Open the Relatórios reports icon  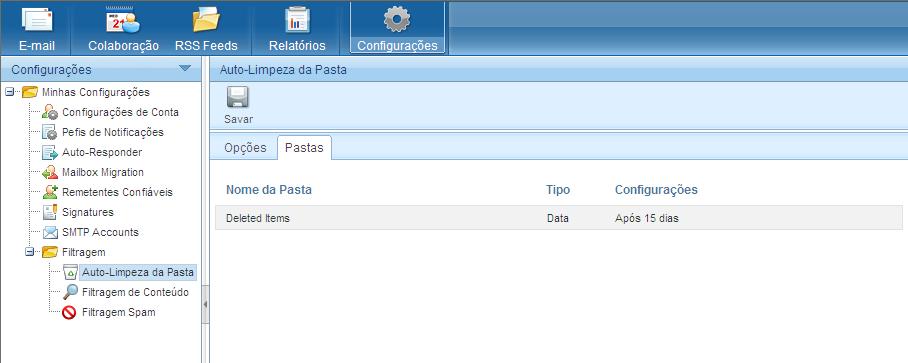(297, 20)
